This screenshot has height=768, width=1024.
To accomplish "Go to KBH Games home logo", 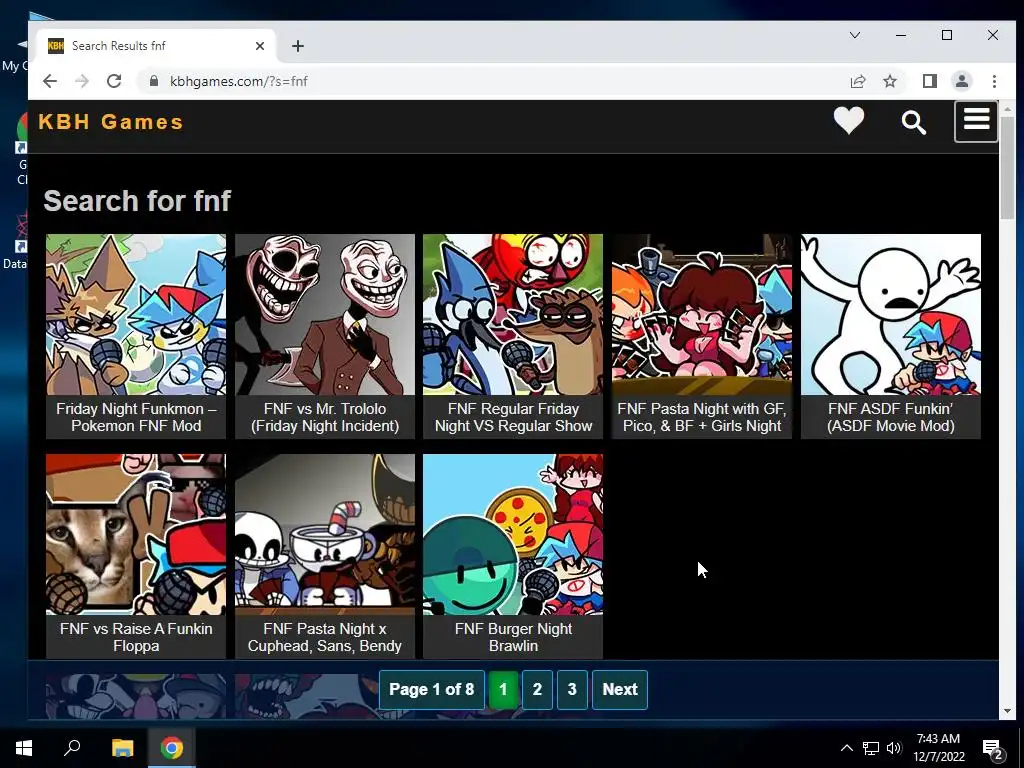I will [x=111, y=122].
